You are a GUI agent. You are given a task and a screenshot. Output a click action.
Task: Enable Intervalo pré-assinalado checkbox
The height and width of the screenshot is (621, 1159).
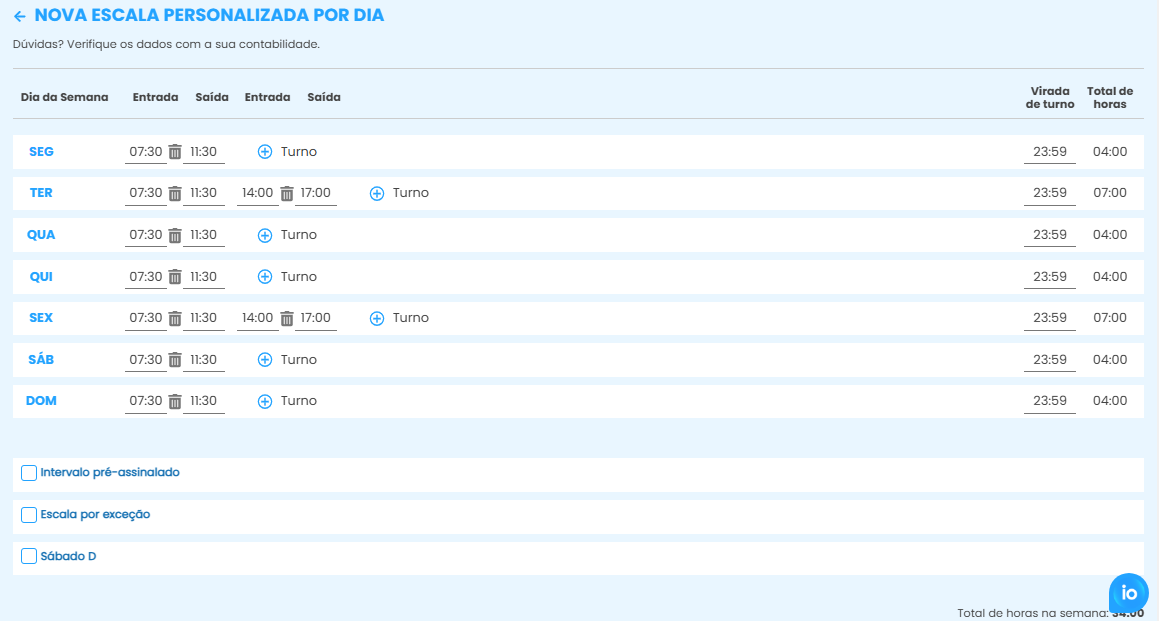[29, 473]
